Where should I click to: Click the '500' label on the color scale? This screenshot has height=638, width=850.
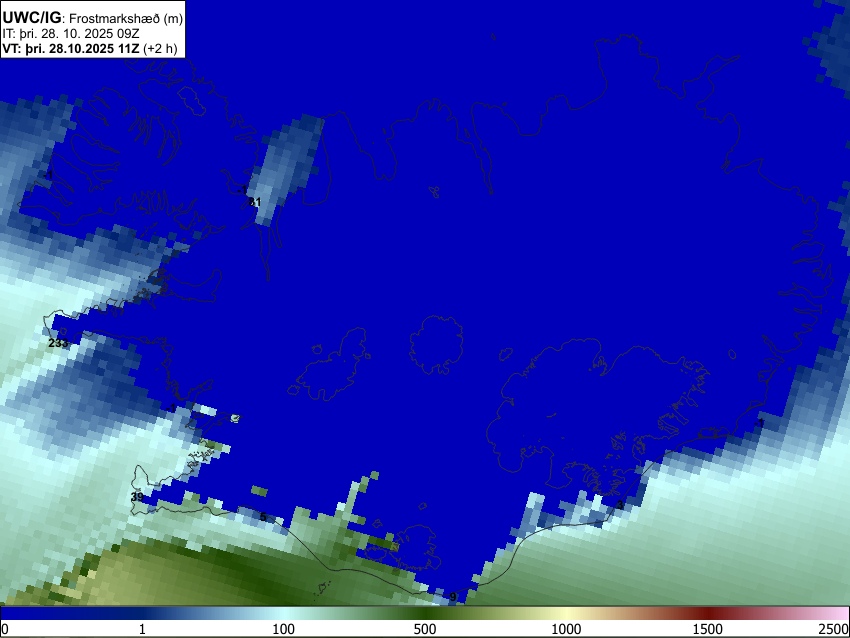[424, 629]
